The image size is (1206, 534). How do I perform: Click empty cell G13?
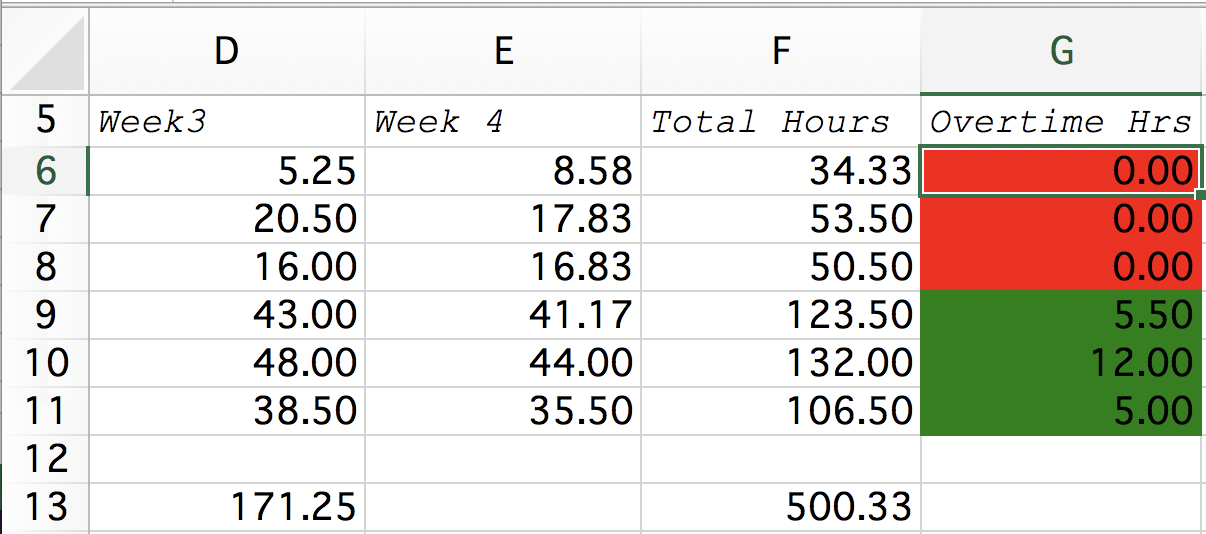(1061, 507)
